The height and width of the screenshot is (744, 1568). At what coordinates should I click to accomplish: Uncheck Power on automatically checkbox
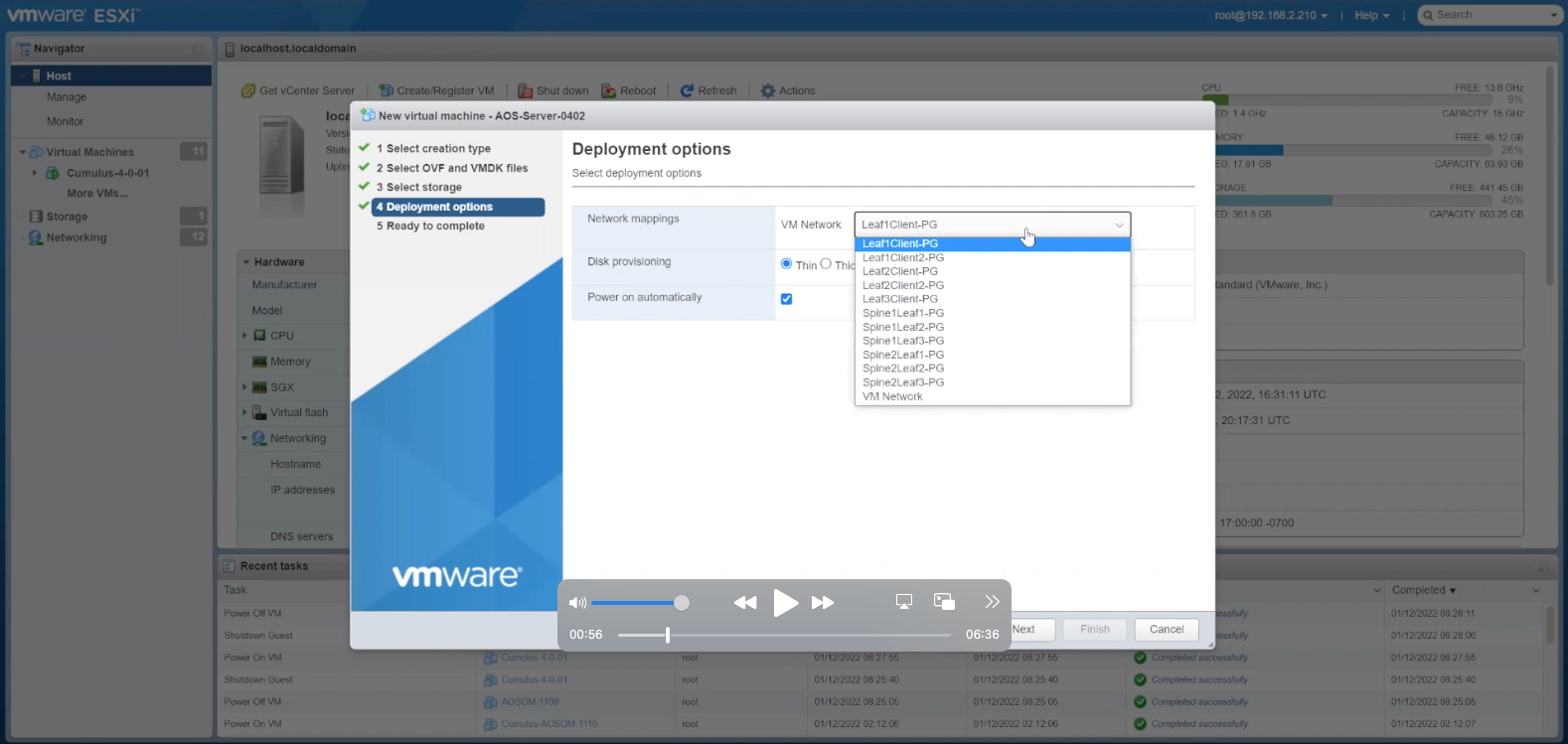[787, 299]
